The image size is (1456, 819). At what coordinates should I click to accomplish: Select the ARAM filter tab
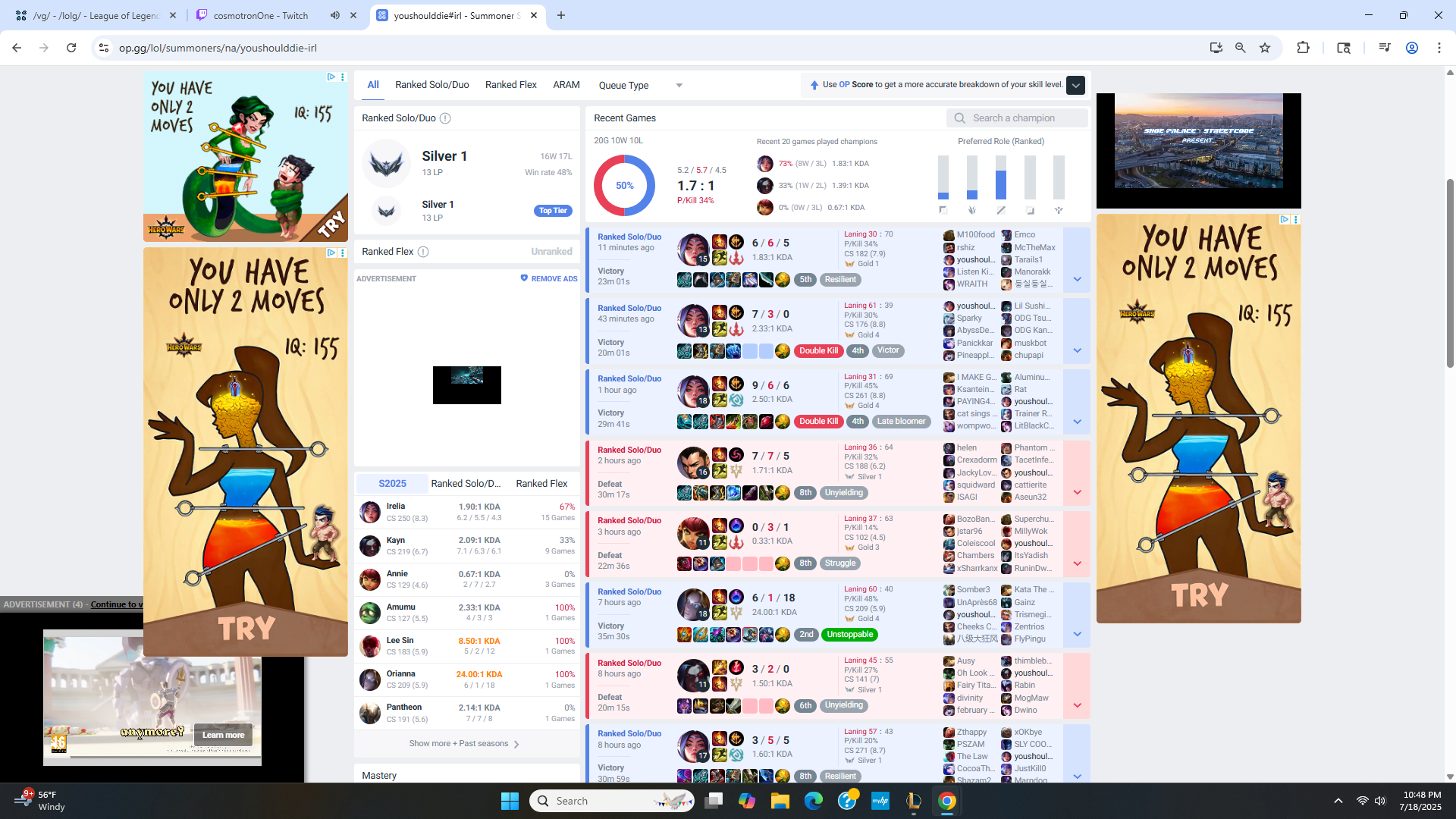[x=566, y=85]
